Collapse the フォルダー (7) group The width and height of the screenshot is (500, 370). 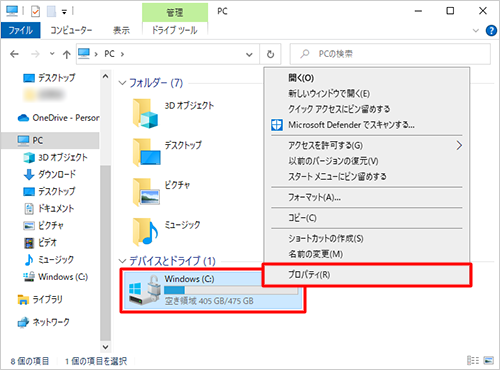[122, 83]
